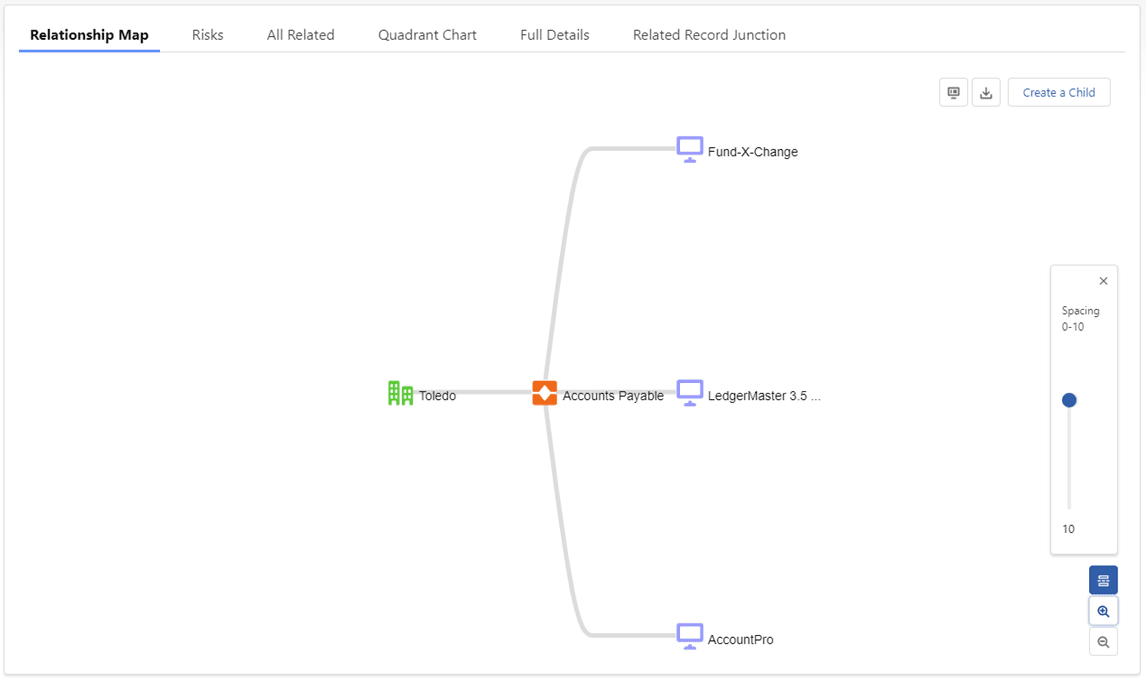1146x682 pixels.
Task: Click the Fund-X-Change monitor icon
Action: pos(689,149)
